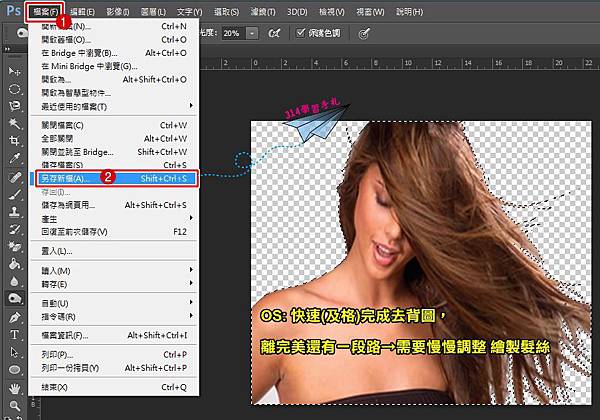Screen dimensions: 600x420
Task: Select the Type tool
Action: 15,335
